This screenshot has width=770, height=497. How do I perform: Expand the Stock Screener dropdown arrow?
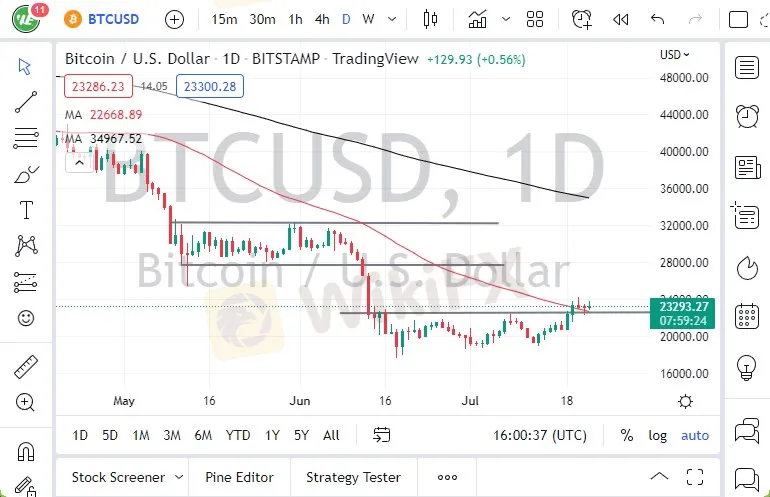(x=179, y=477)
